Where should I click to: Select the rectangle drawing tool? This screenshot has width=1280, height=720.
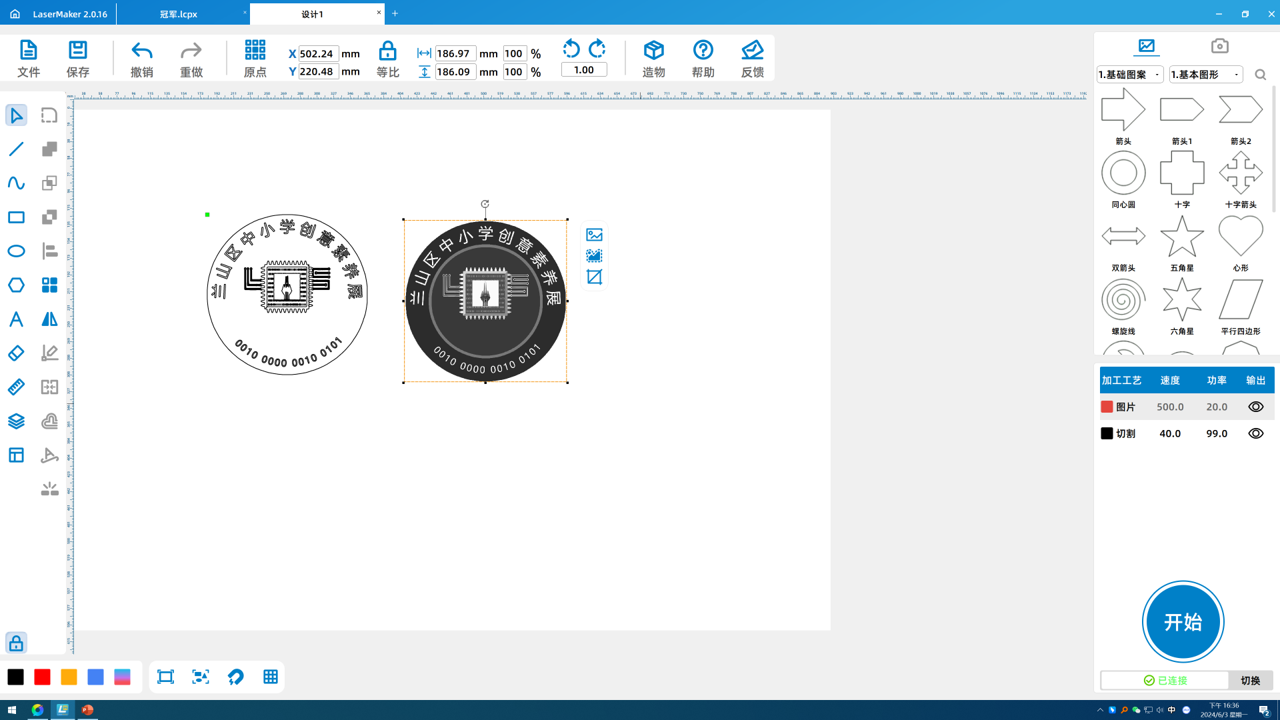(x=16, y=217)
